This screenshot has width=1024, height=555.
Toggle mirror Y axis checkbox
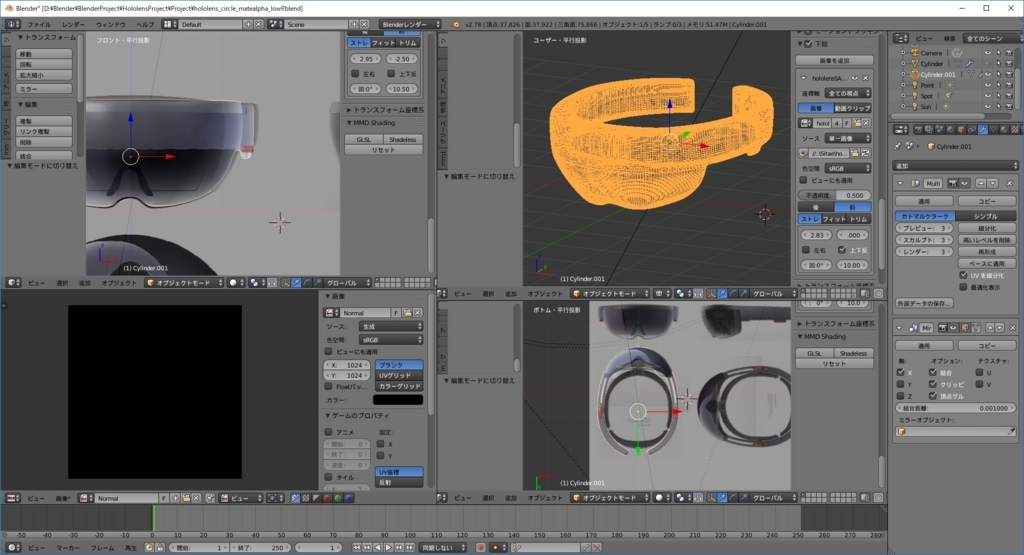pos(901,384)
